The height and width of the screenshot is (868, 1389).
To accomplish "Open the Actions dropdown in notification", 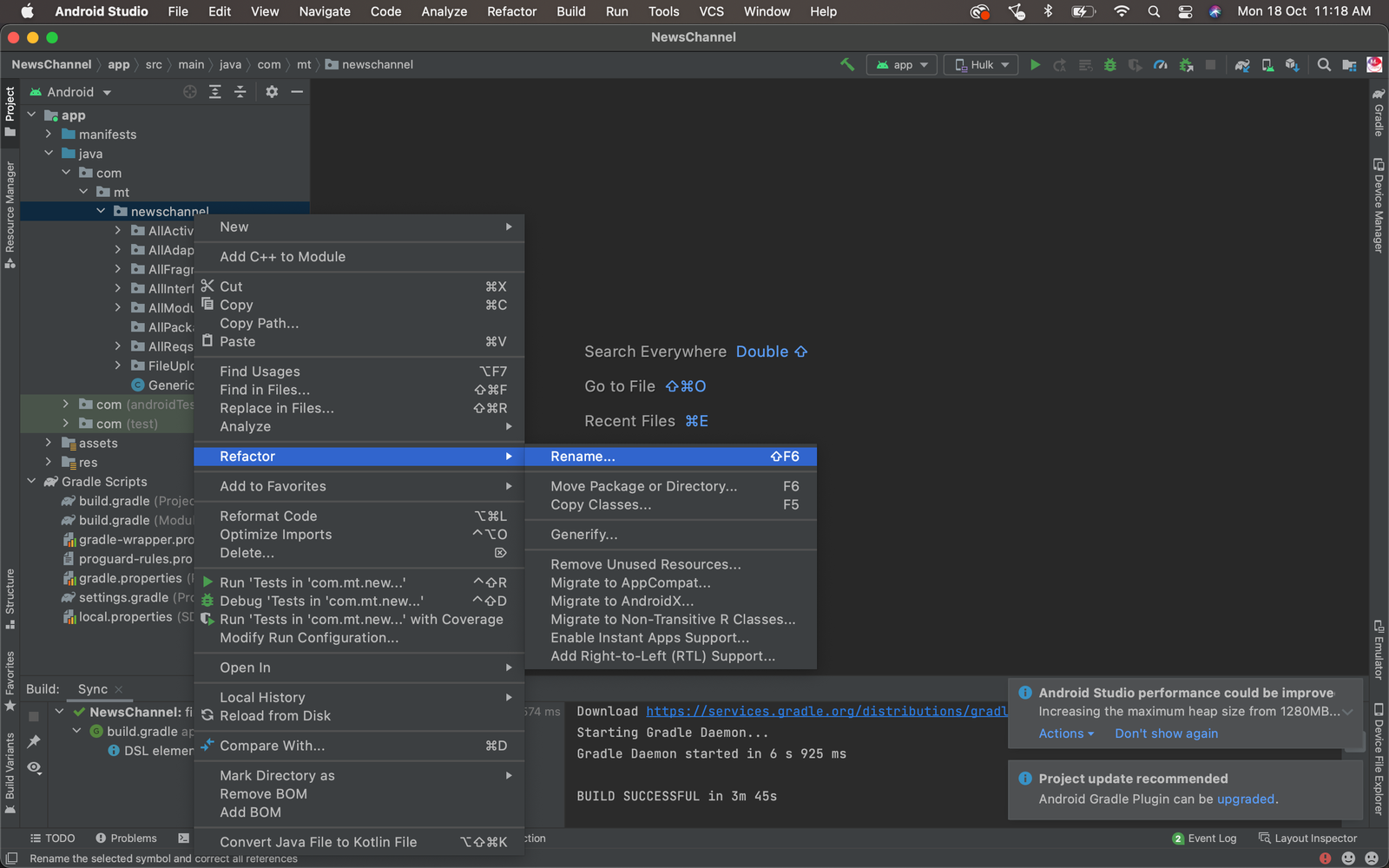I will (1066, 733).
